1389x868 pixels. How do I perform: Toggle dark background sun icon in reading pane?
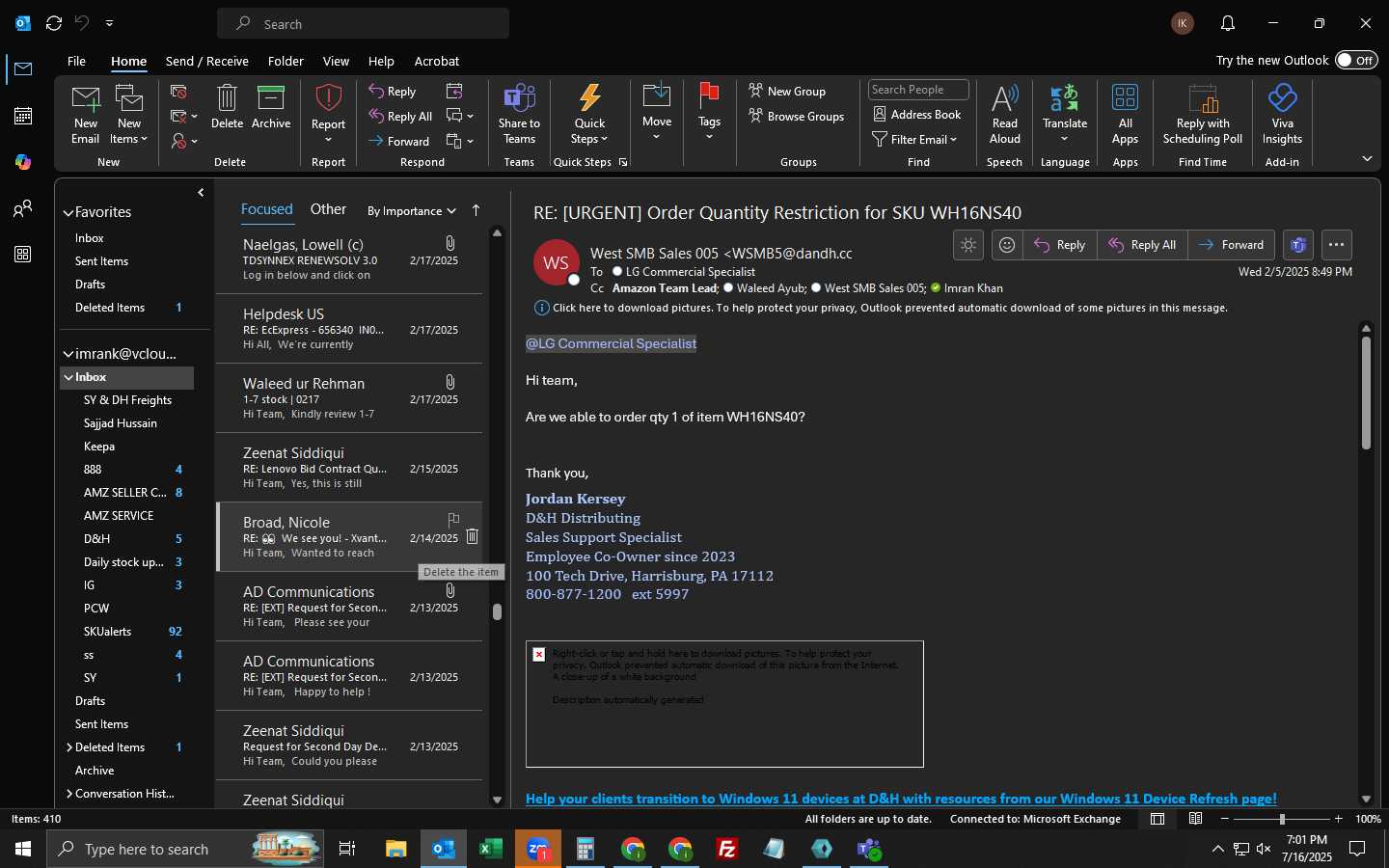tap(968, 245)
